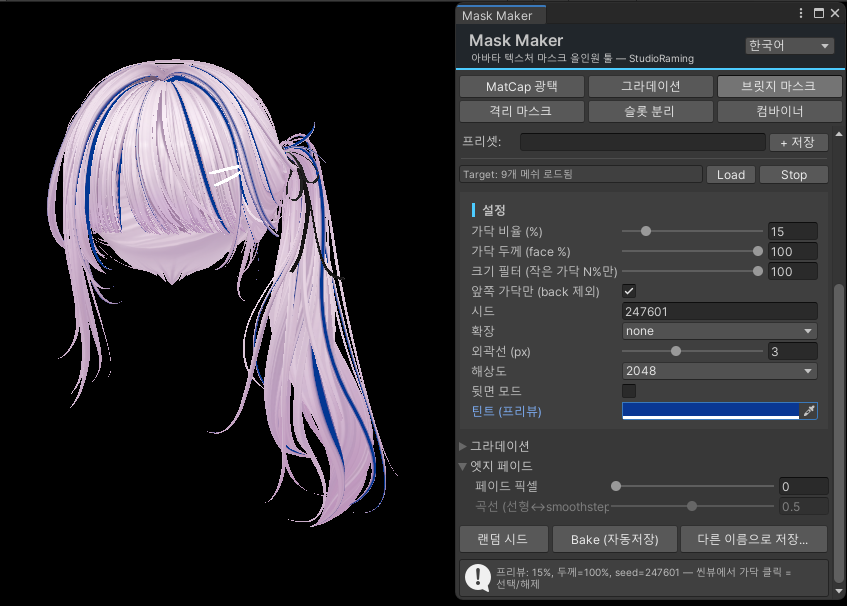Adjust the 곡선 smoothstep slider
Image resolution: width=847 pixels, height=606 pixels.
point(693,506)
